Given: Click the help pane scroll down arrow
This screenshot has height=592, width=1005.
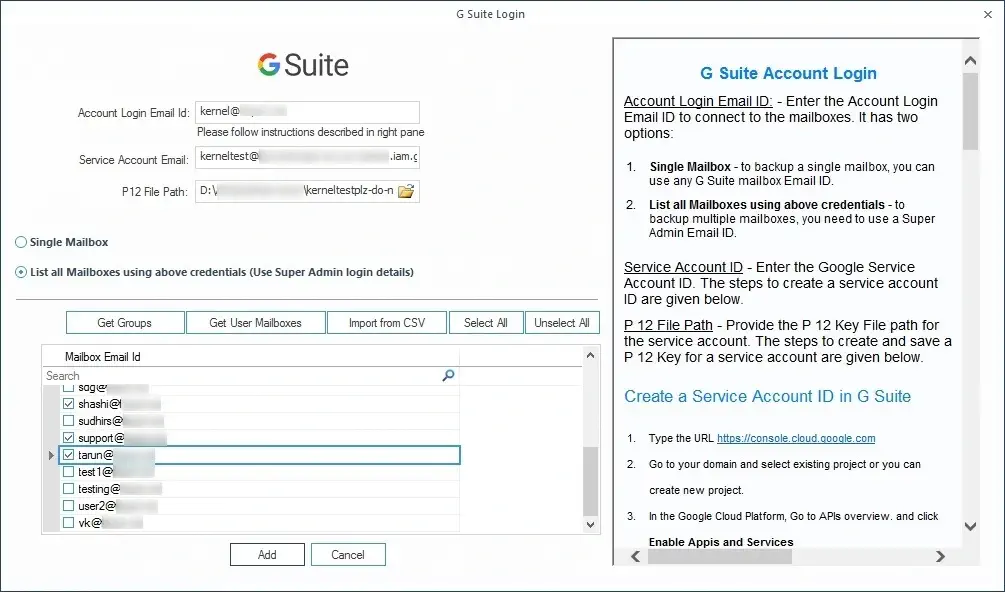Looking at the screenshot, I should (970, 527).
